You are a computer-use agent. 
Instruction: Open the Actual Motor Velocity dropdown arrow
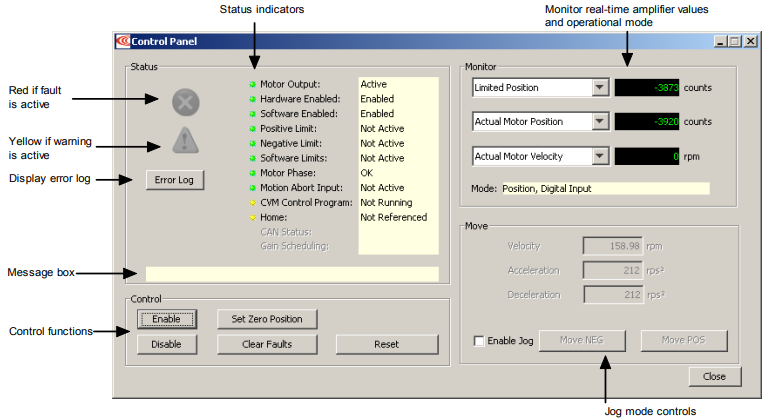click(x=600, y=156)
